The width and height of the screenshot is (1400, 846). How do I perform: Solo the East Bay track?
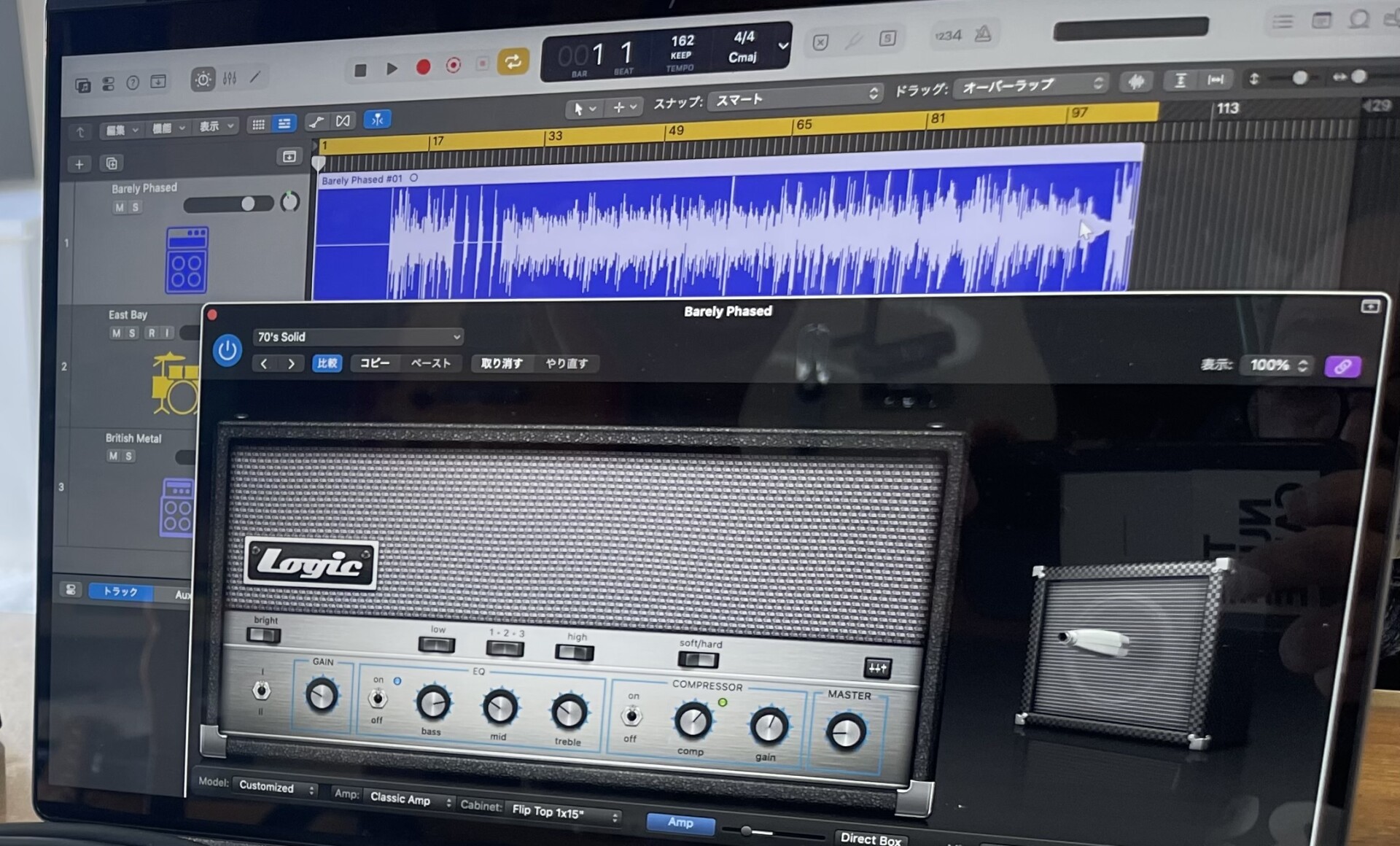132,333
